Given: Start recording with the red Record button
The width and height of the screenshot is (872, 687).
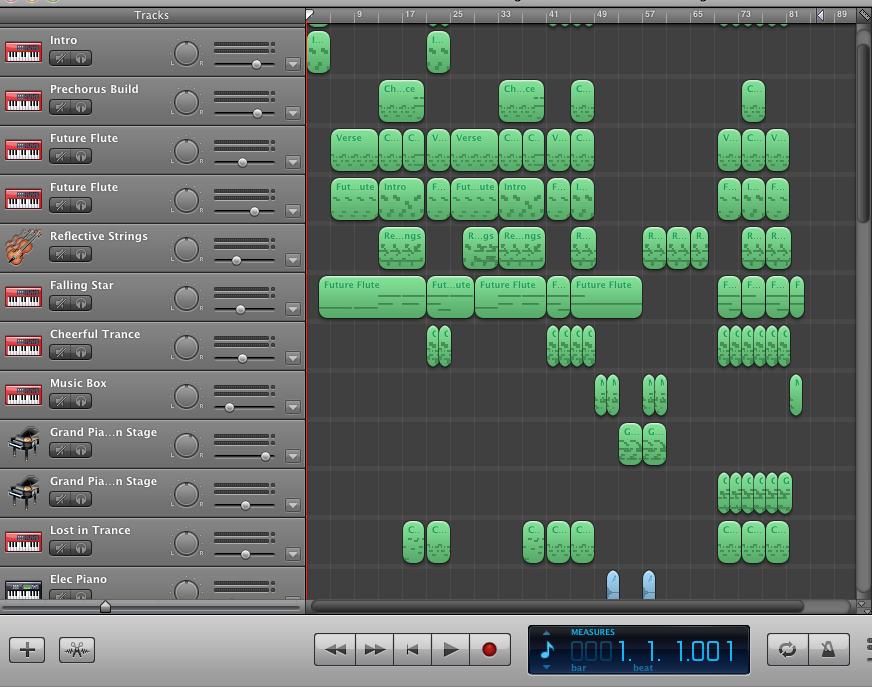Looking at the screenshot, I should [x=489, y=649].
